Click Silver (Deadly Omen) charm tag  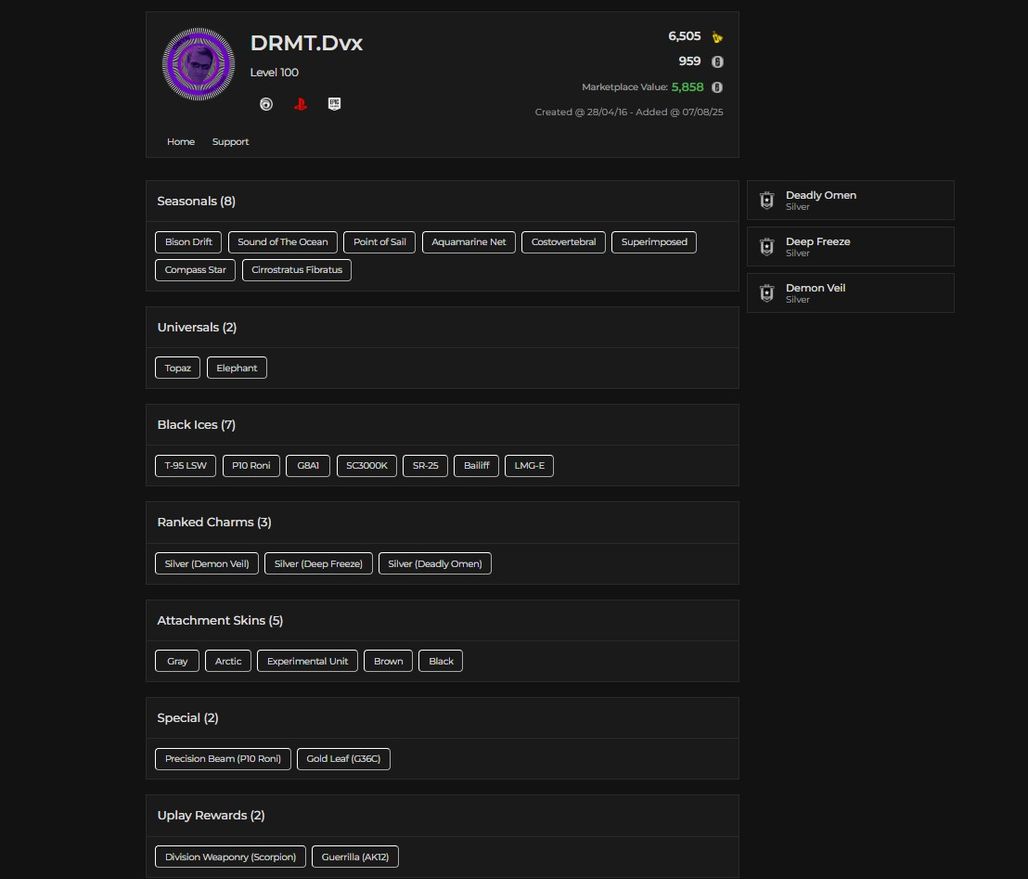(435, 564)
